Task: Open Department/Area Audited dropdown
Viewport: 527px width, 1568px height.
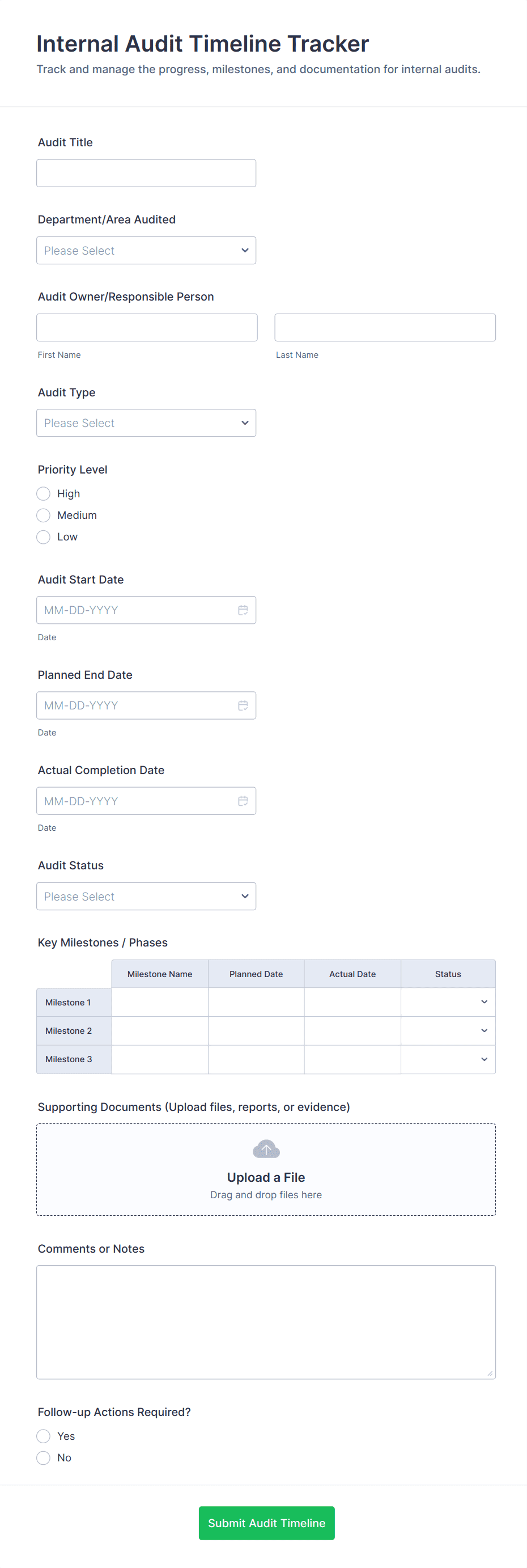Action: pos(146,251)
